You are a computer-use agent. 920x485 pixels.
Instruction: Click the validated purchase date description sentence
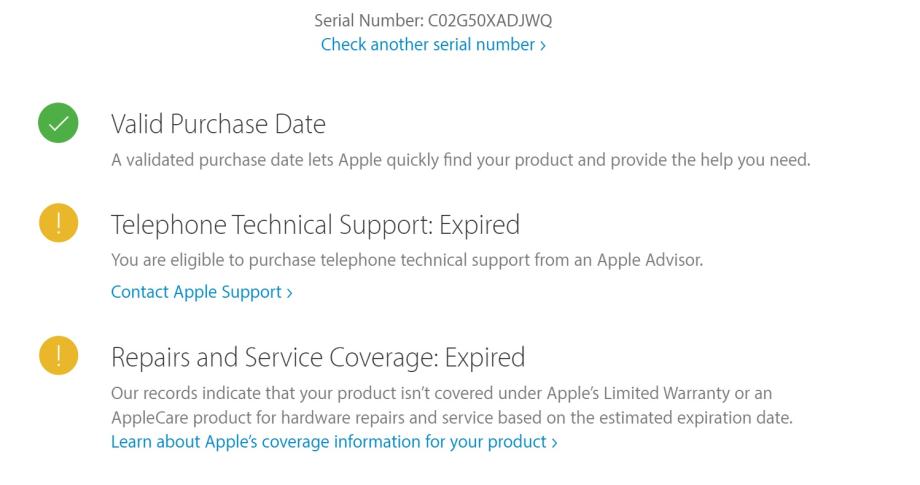click(x=460, y=160)
